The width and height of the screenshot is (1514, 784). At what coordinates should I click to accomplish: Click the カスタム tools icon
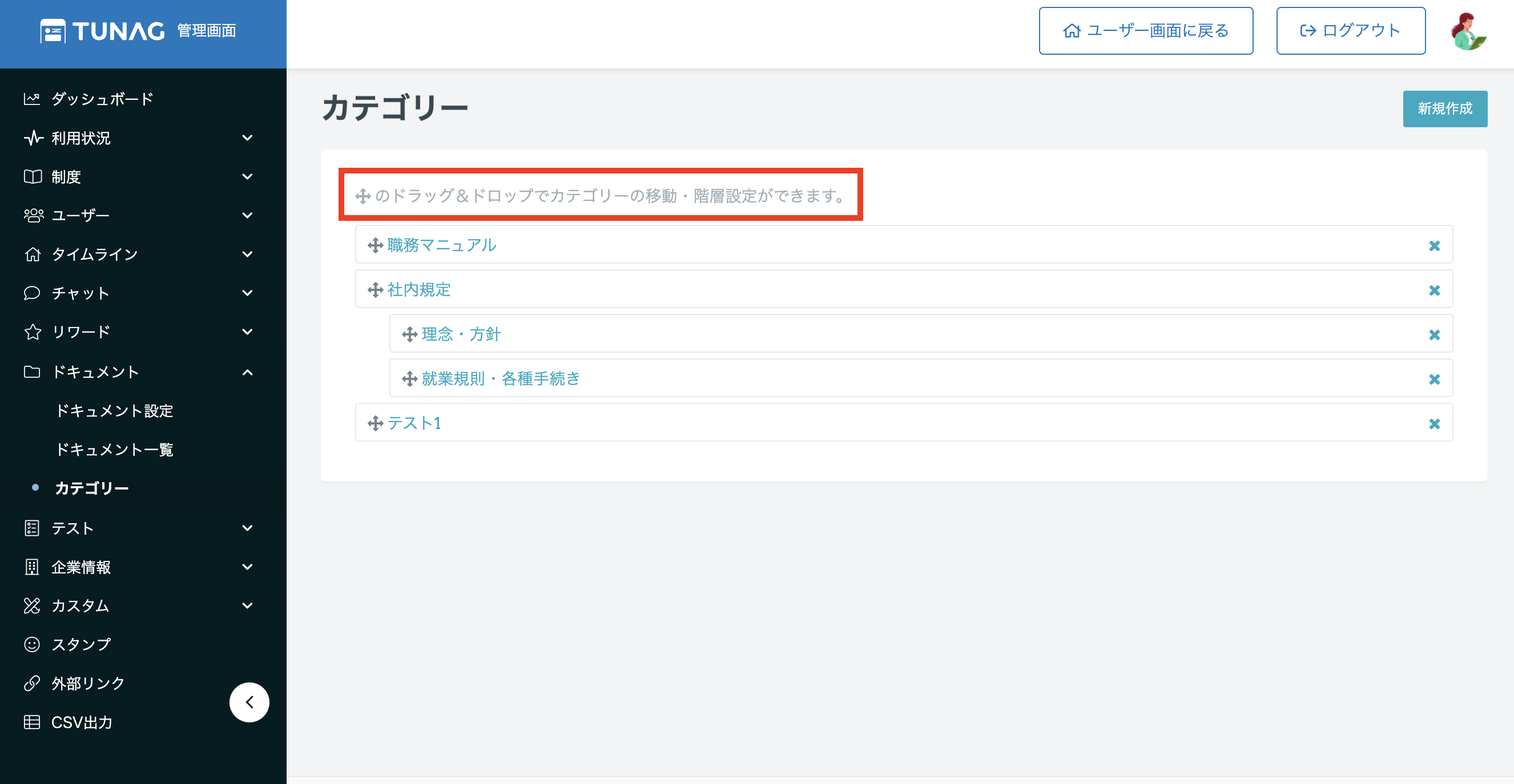pyautogui.click(x=33, y=605)
